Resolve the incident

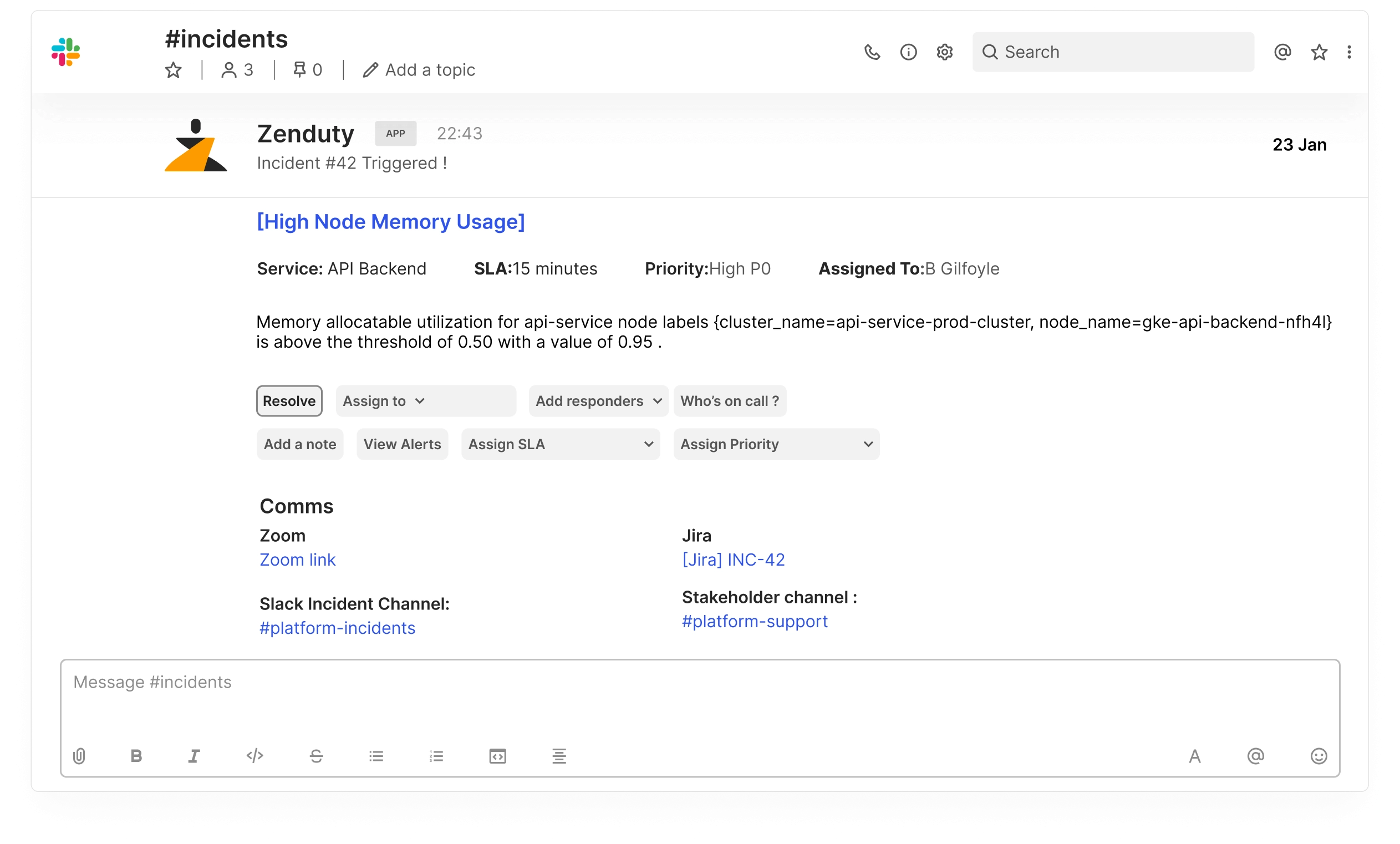[289, 401]
